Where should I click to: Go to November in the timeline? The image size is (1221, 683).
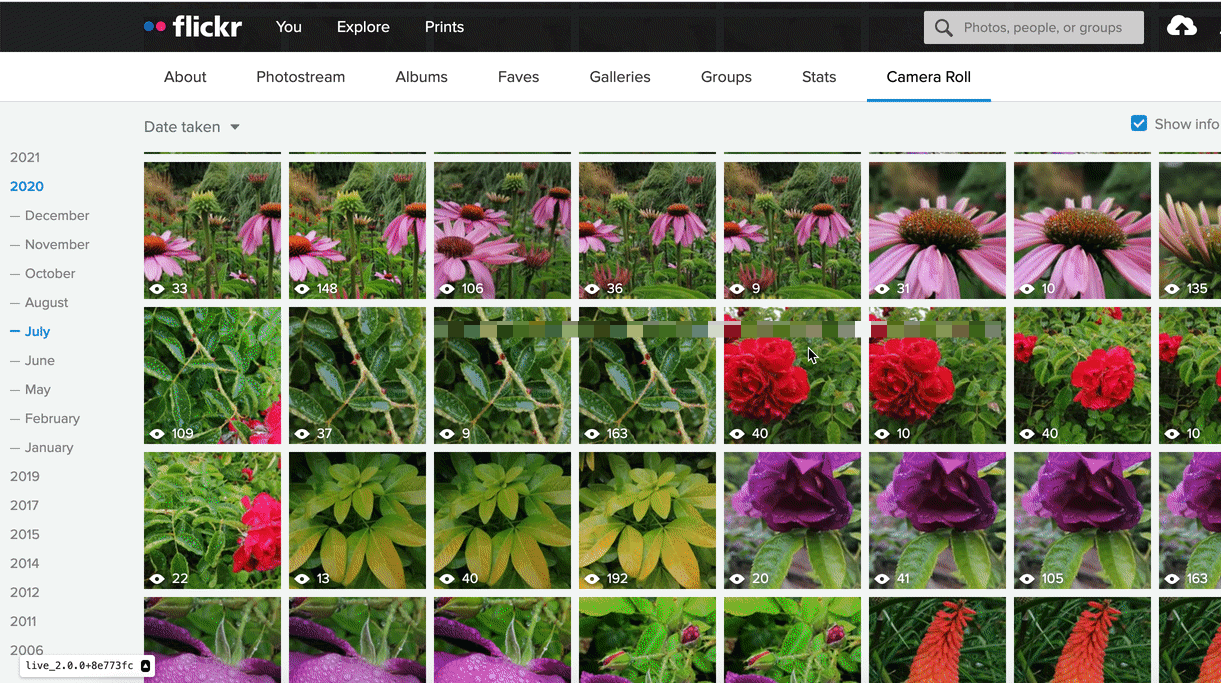coord(57,244)
